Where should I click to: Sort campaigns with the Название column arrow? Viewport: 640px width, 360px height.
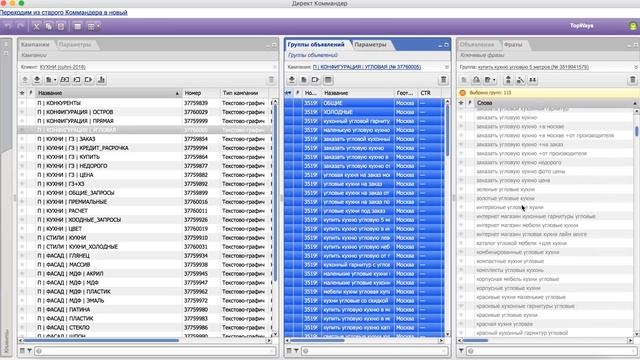(x=177, y=93)
